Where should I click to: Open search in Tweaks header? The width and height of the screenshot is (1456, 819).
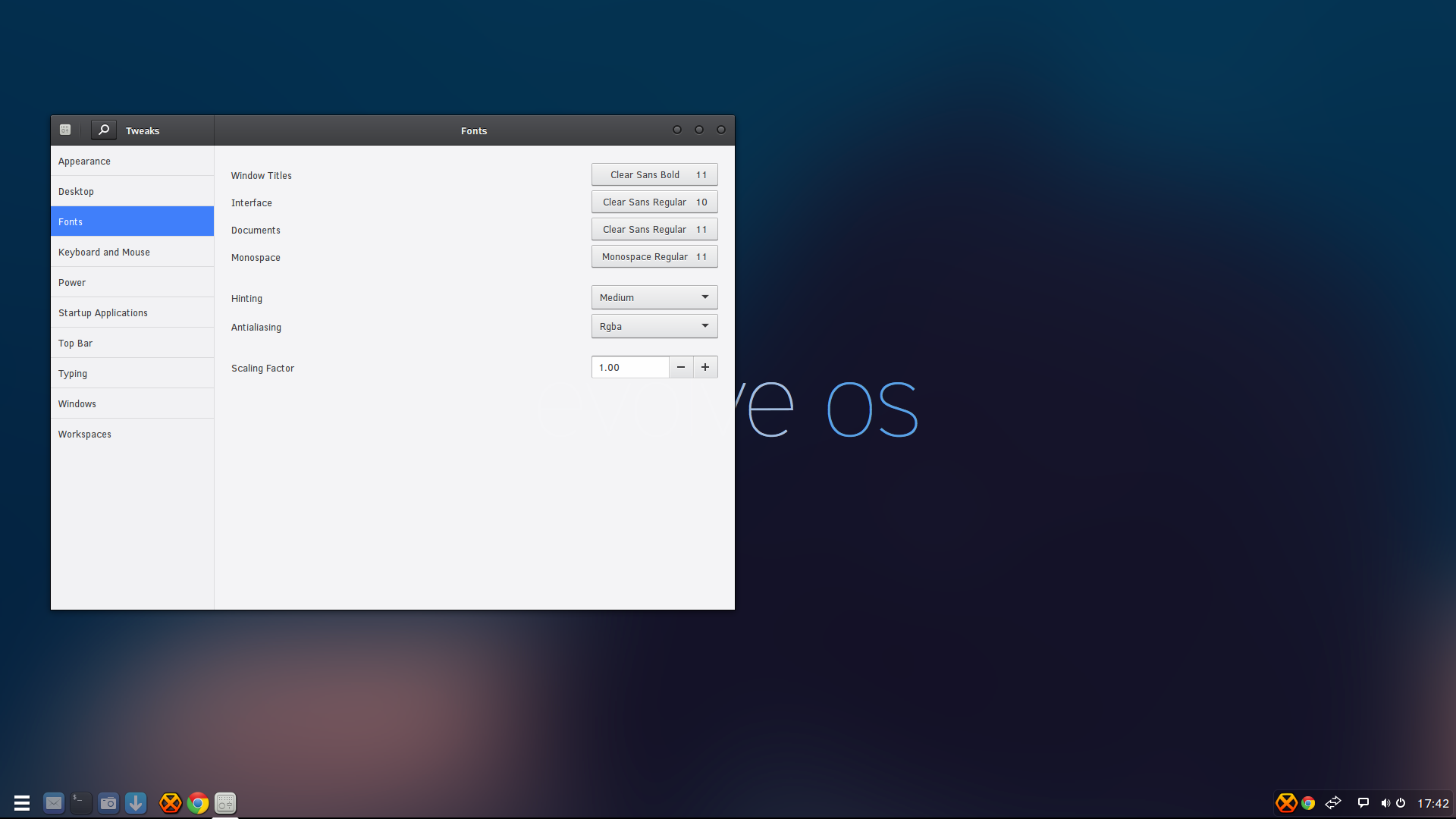click(x=104, y=130)
